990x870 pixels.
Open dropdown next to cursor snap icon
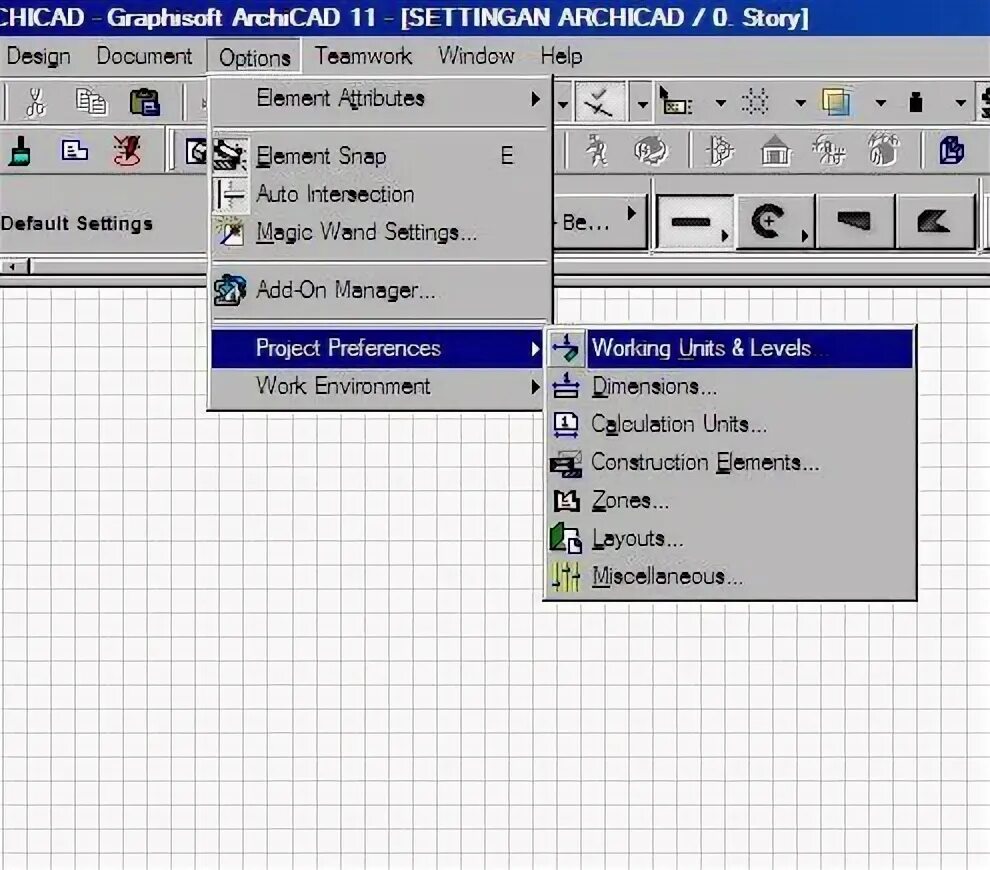[x=720, y=103]
